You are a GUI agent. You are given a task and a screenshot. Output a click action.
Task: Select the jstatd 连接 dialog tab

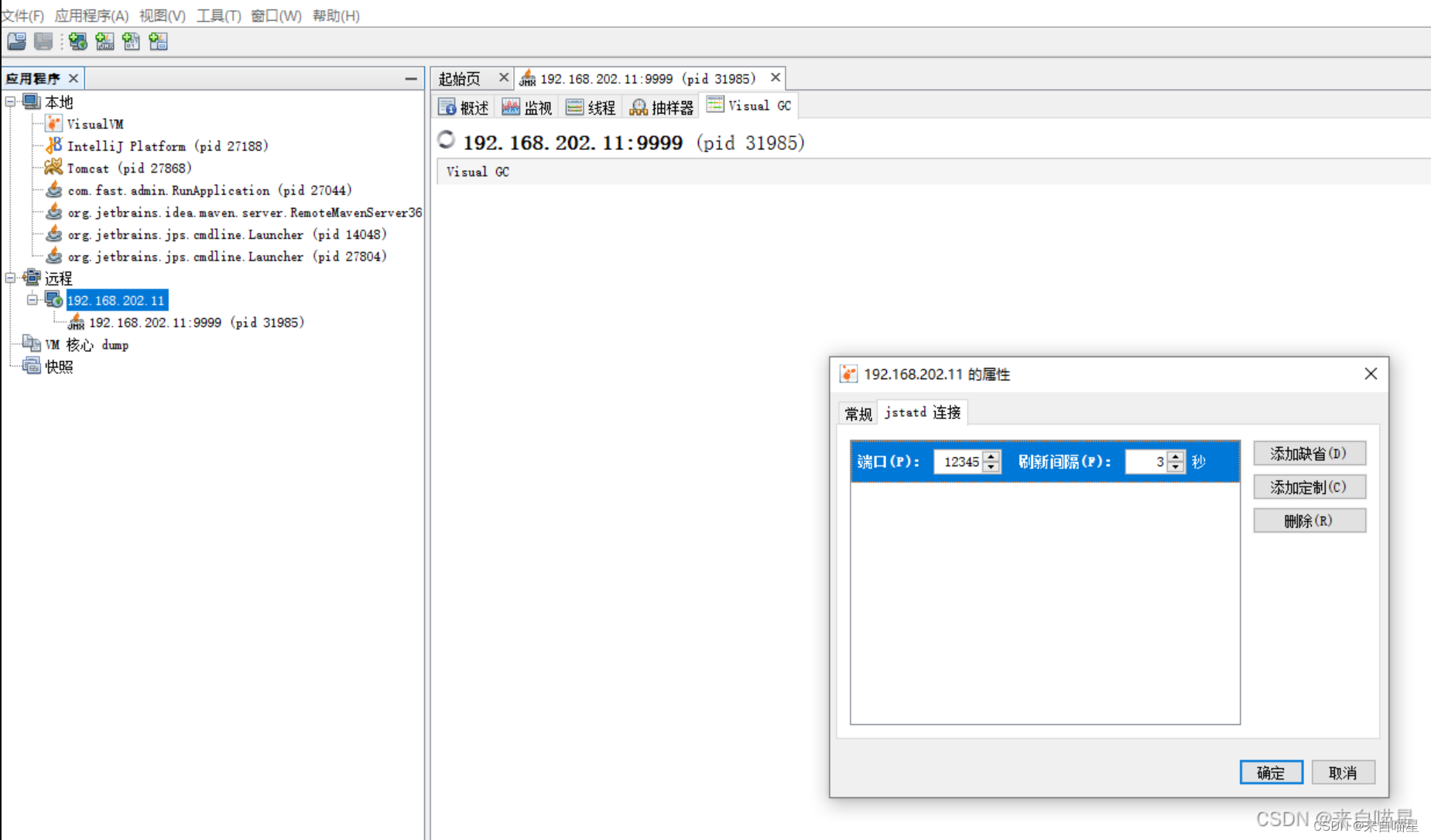coord(923,412)
